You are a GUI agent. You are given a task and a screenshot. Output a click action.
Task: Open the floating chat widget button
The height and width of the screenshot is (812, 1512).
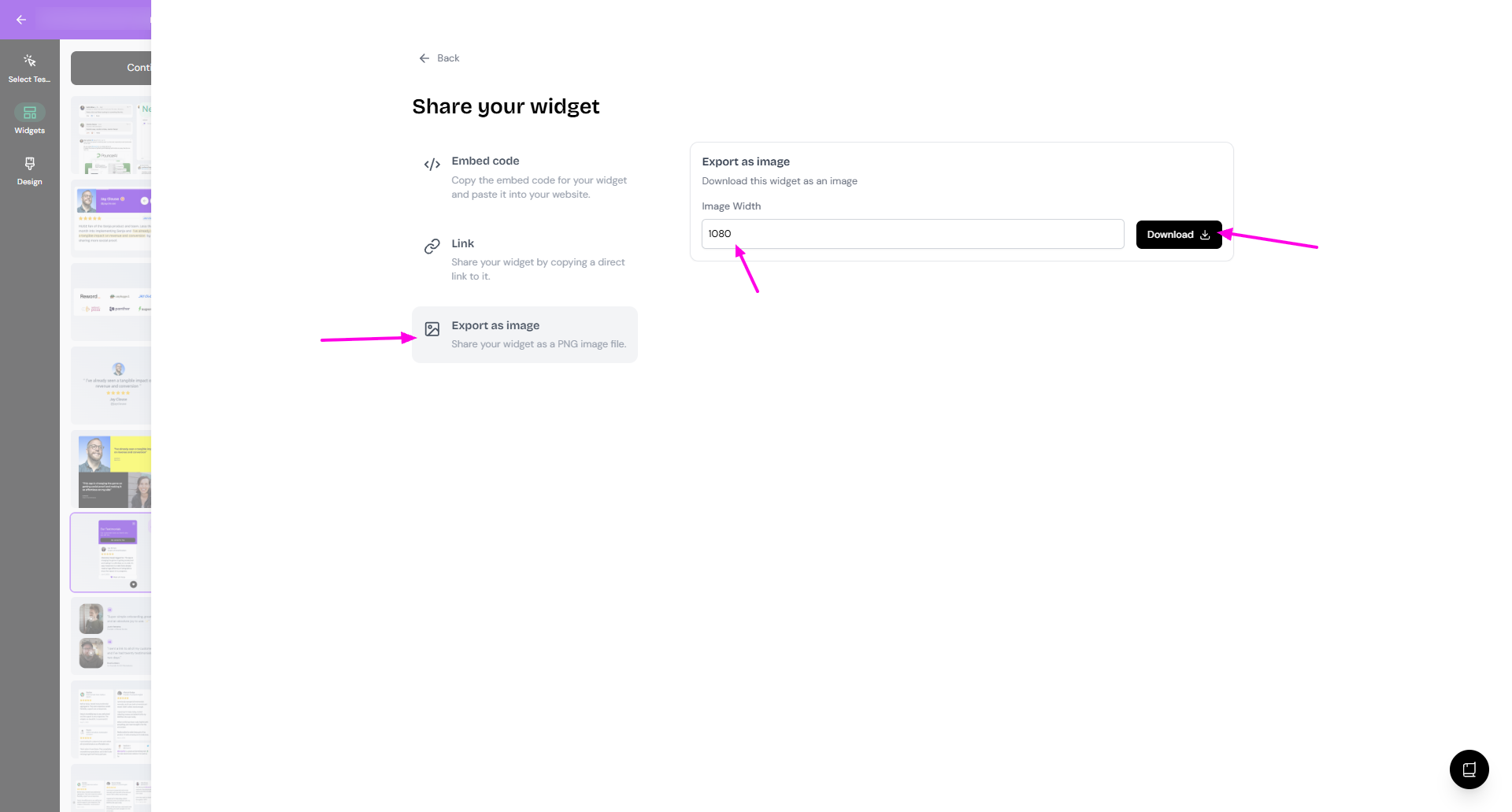(1469, 769)
